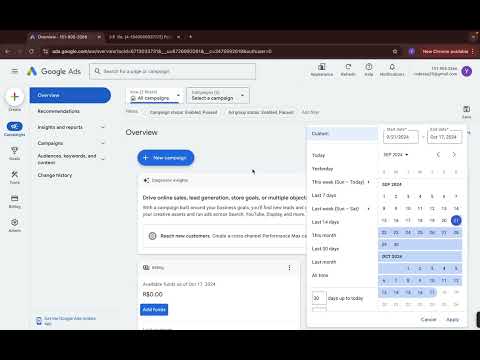Open the purple account avatar
The image size is (480, 360).
(x=467, y=71)
